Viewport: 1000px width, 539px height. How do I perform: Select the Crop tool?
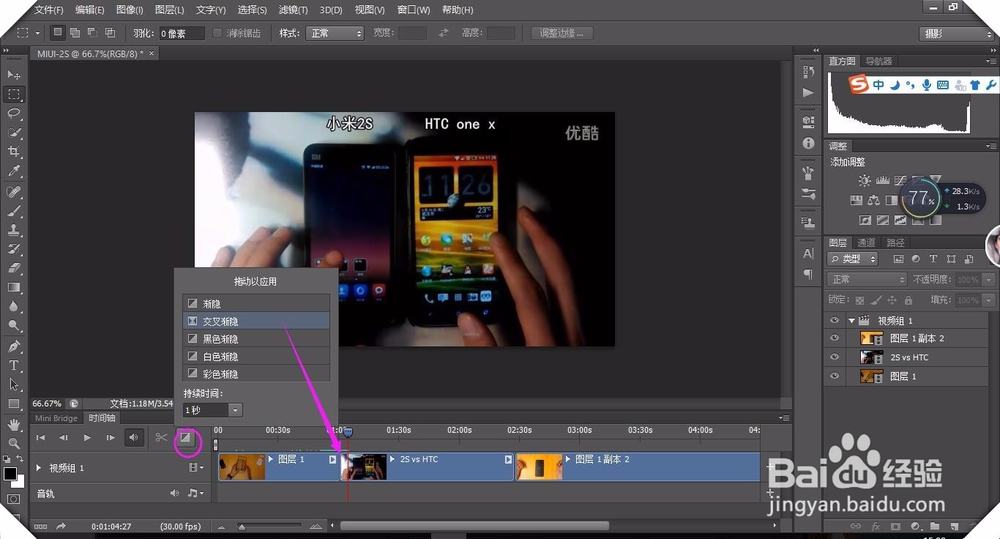(x=13, y=152)
